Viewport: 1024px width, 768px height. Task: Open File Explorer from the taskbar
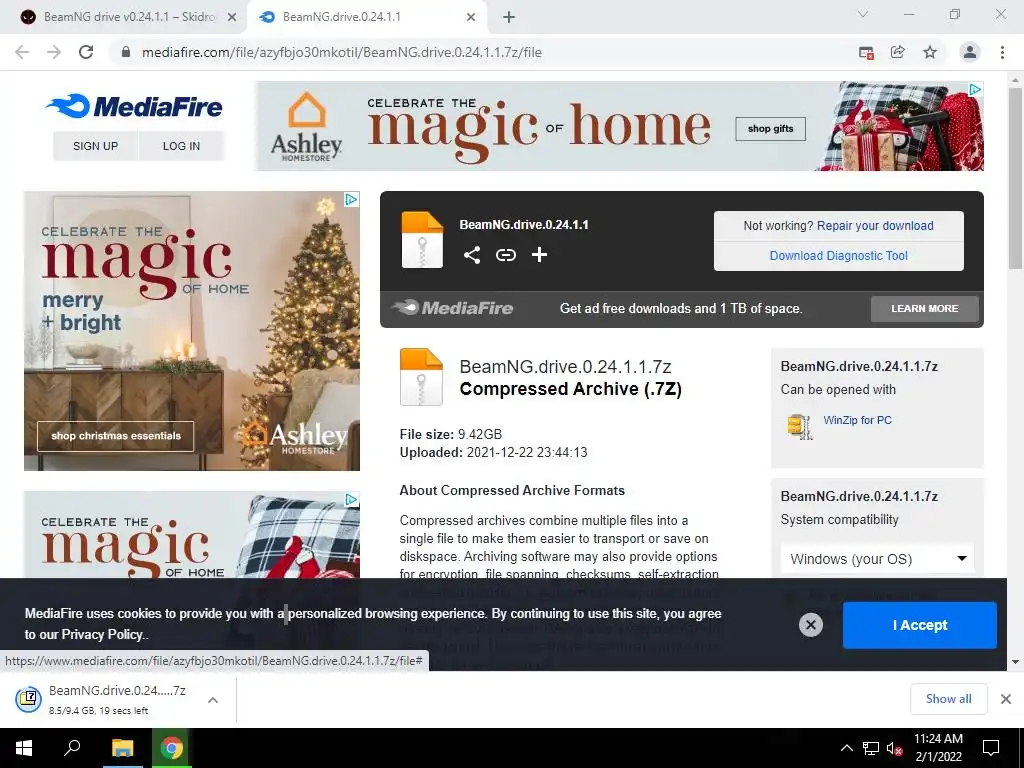[122, 748]
